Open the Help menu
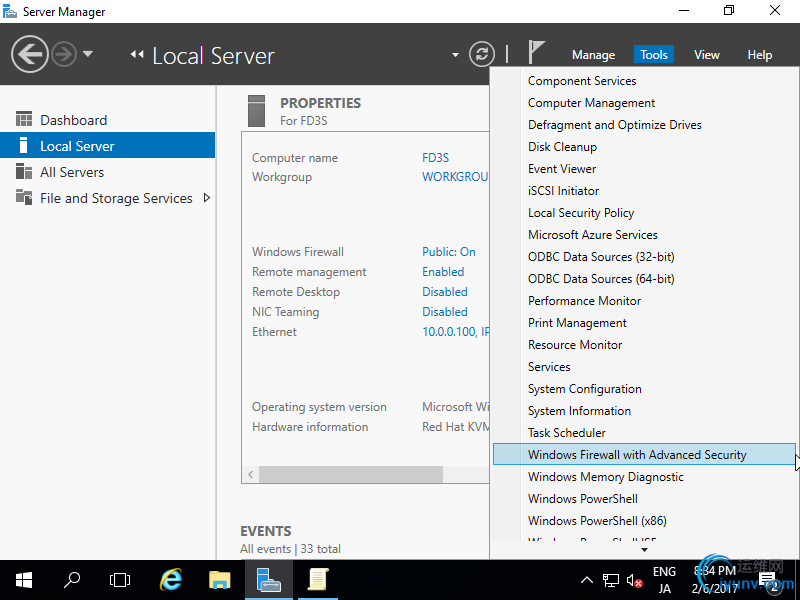800x600 pixels. pyautogui.click(x=759, y=55)
